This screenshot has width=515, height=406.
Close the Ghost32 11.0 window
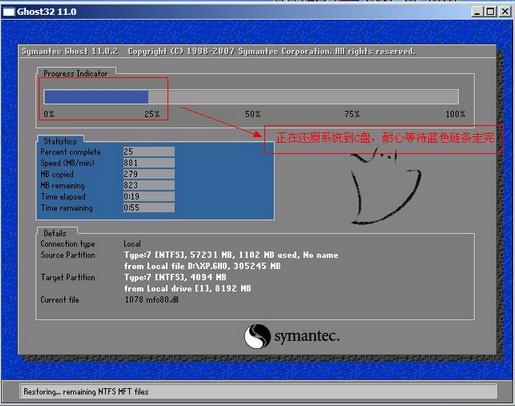tap(505, 12)
